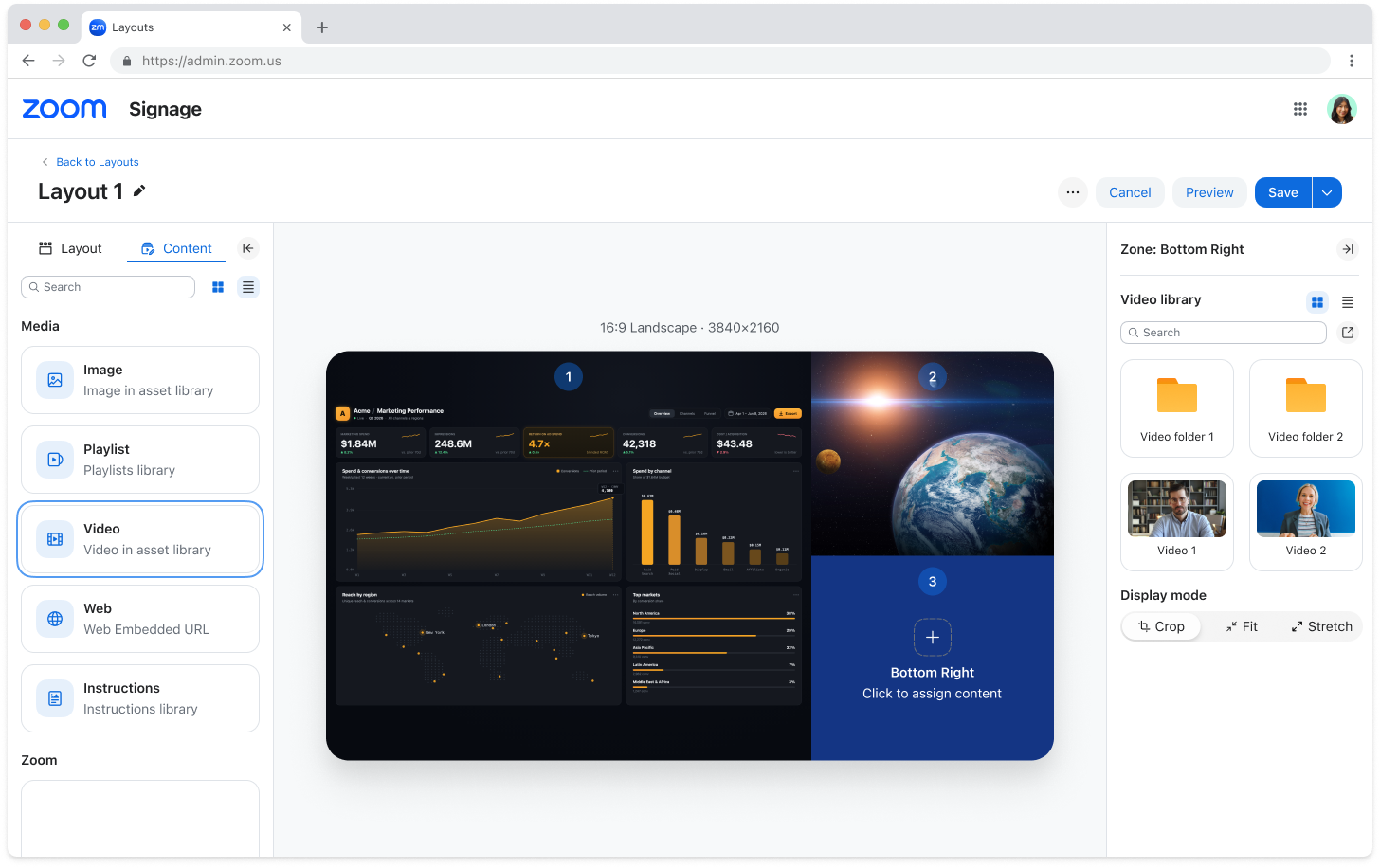Collapse the Zone: Bottom Right panel
Screen dimensions: 1380x868
tap(1348, 249)
